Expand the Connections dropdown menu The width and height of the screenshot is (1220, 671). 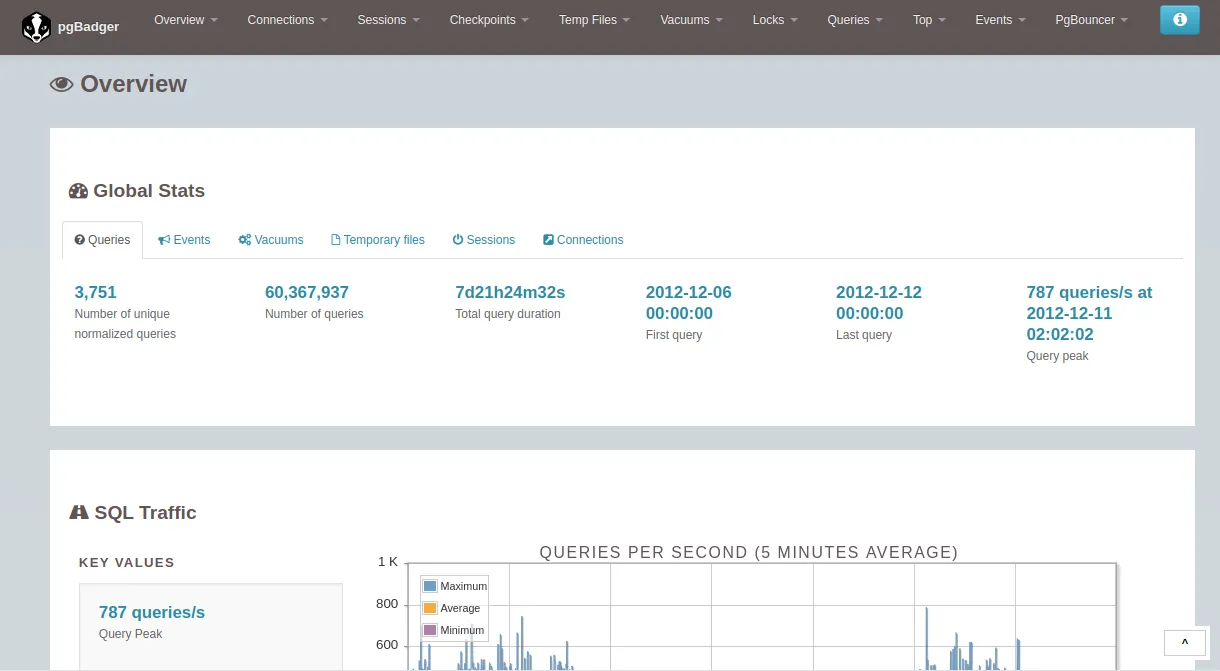pyautogui.click(x=287, y=20)
